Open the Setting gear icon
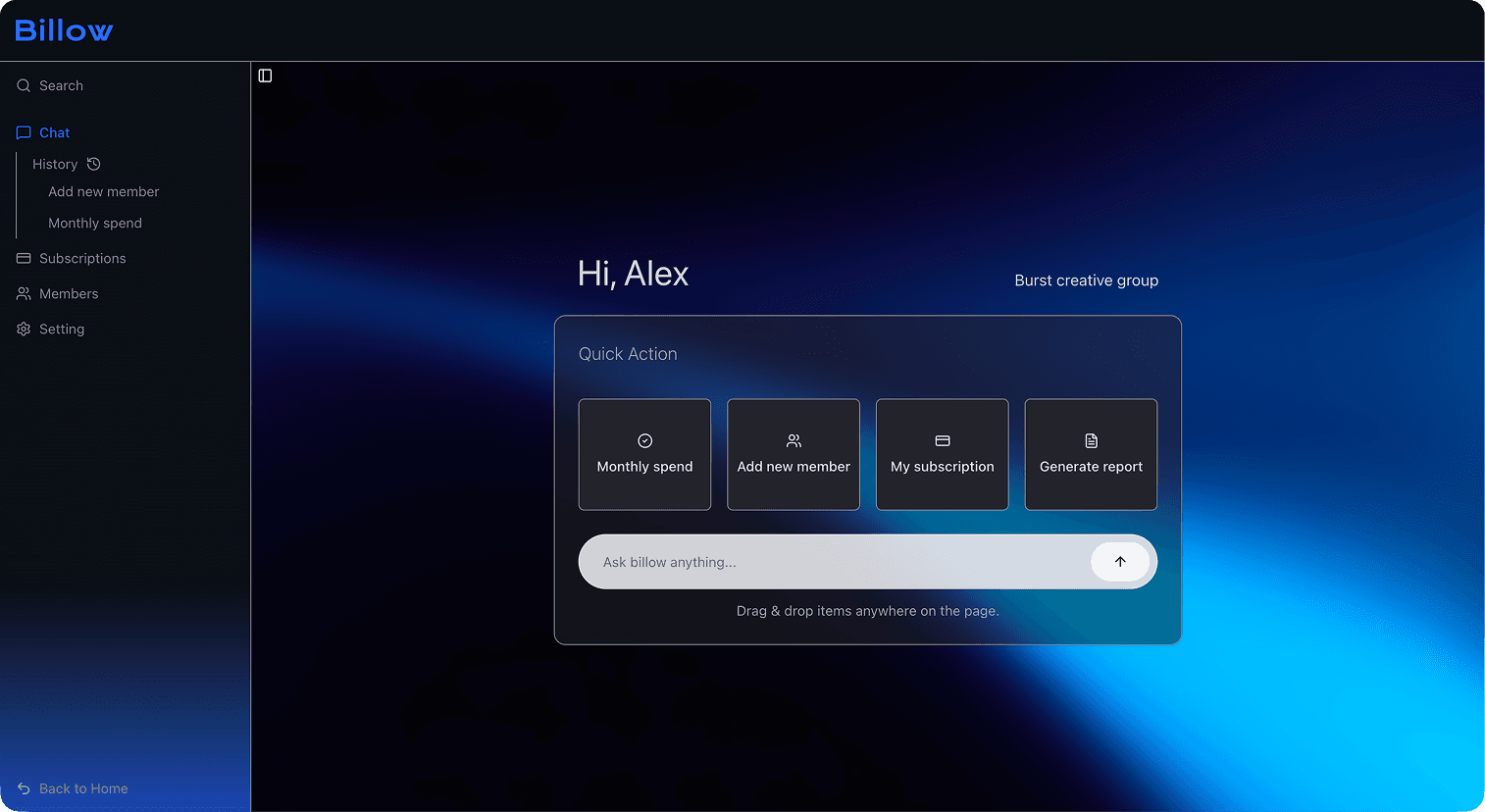The image size is (1485, 812). pyautogui.click(x=23, y=329)
